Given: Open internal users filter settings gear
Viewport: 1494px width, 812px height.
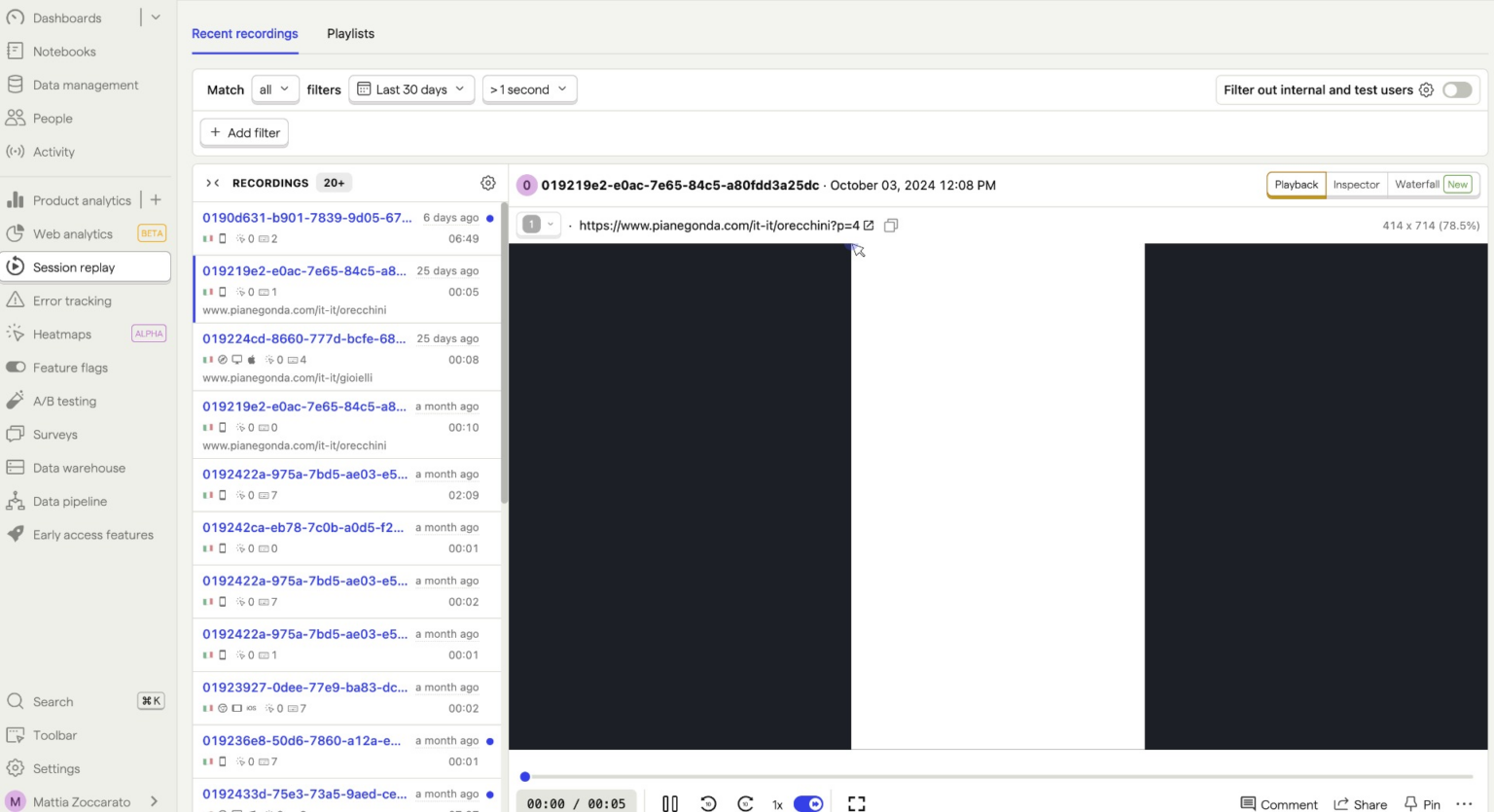Looking at the screenshot, I should [x=1426, y=89].
